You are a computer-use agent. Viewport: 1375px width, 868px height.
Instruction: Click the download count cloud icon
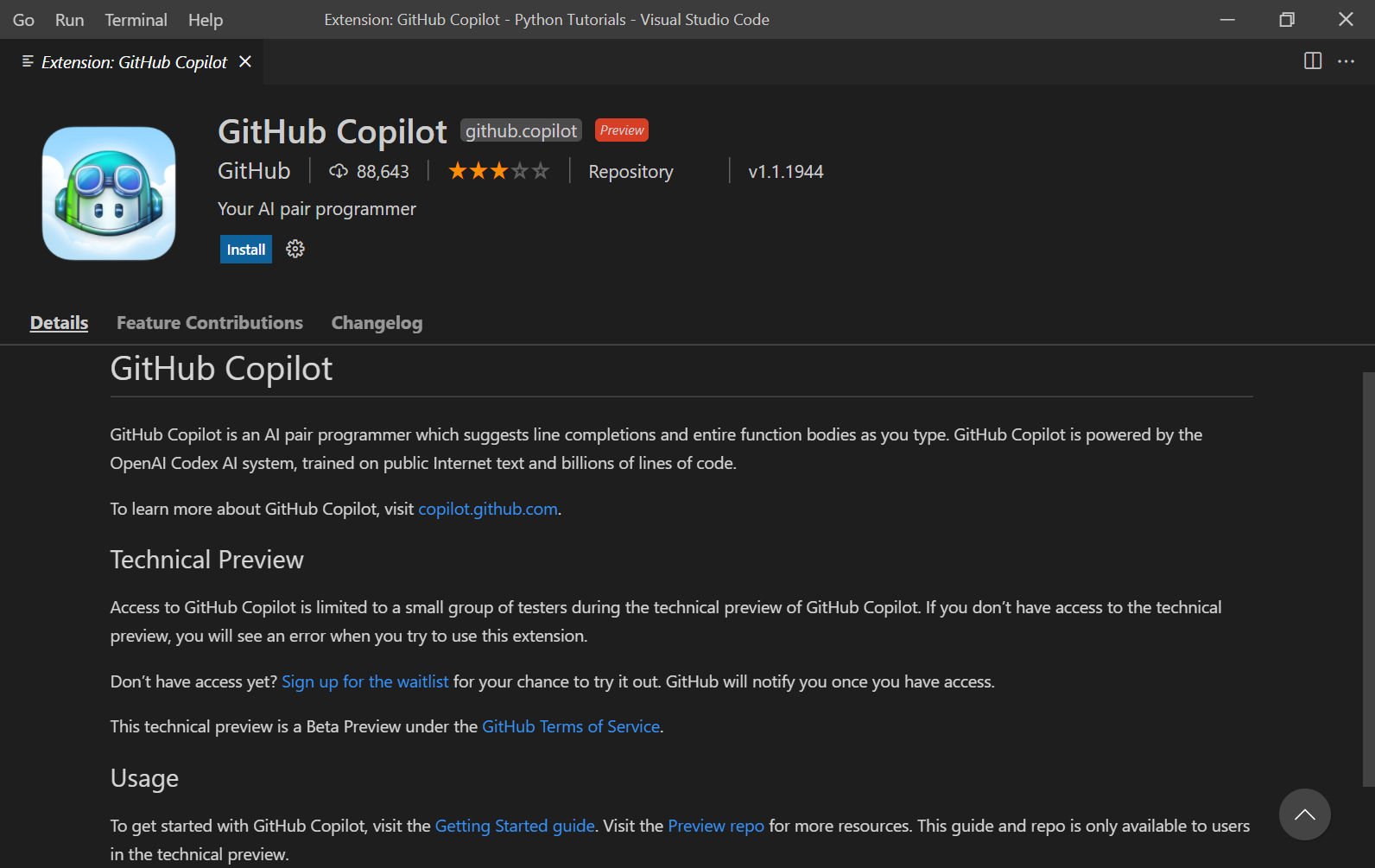point(339,171)
